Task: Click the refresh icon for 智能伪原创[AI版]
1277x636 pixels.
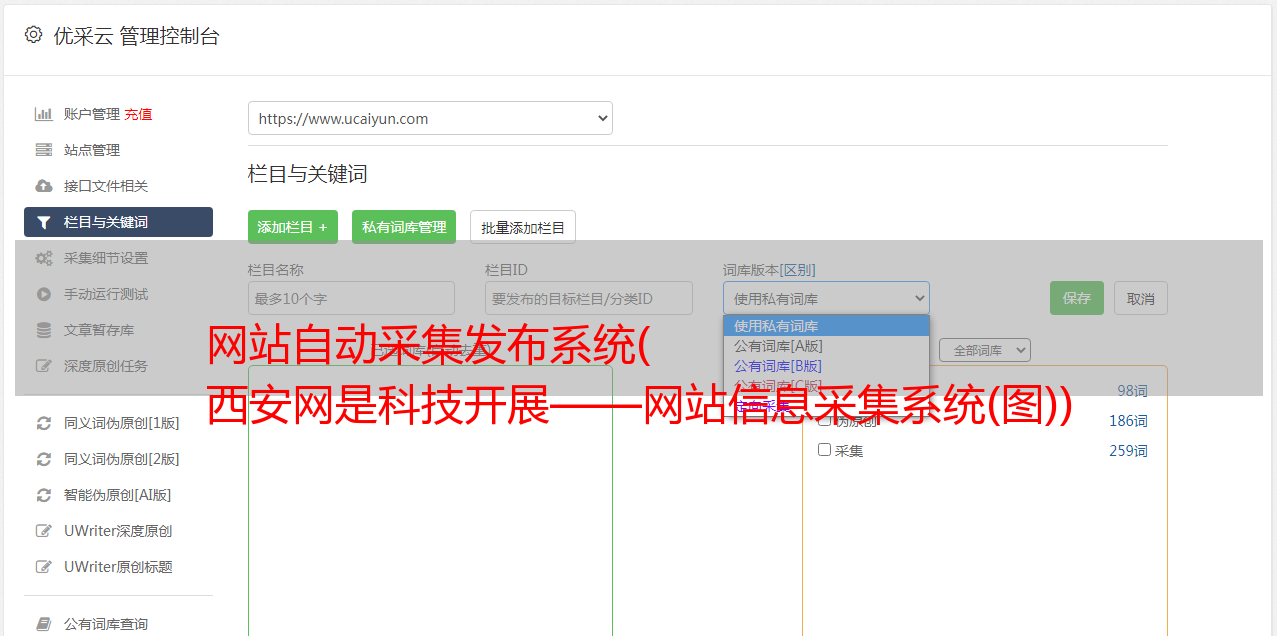Action: coord(44,495)
